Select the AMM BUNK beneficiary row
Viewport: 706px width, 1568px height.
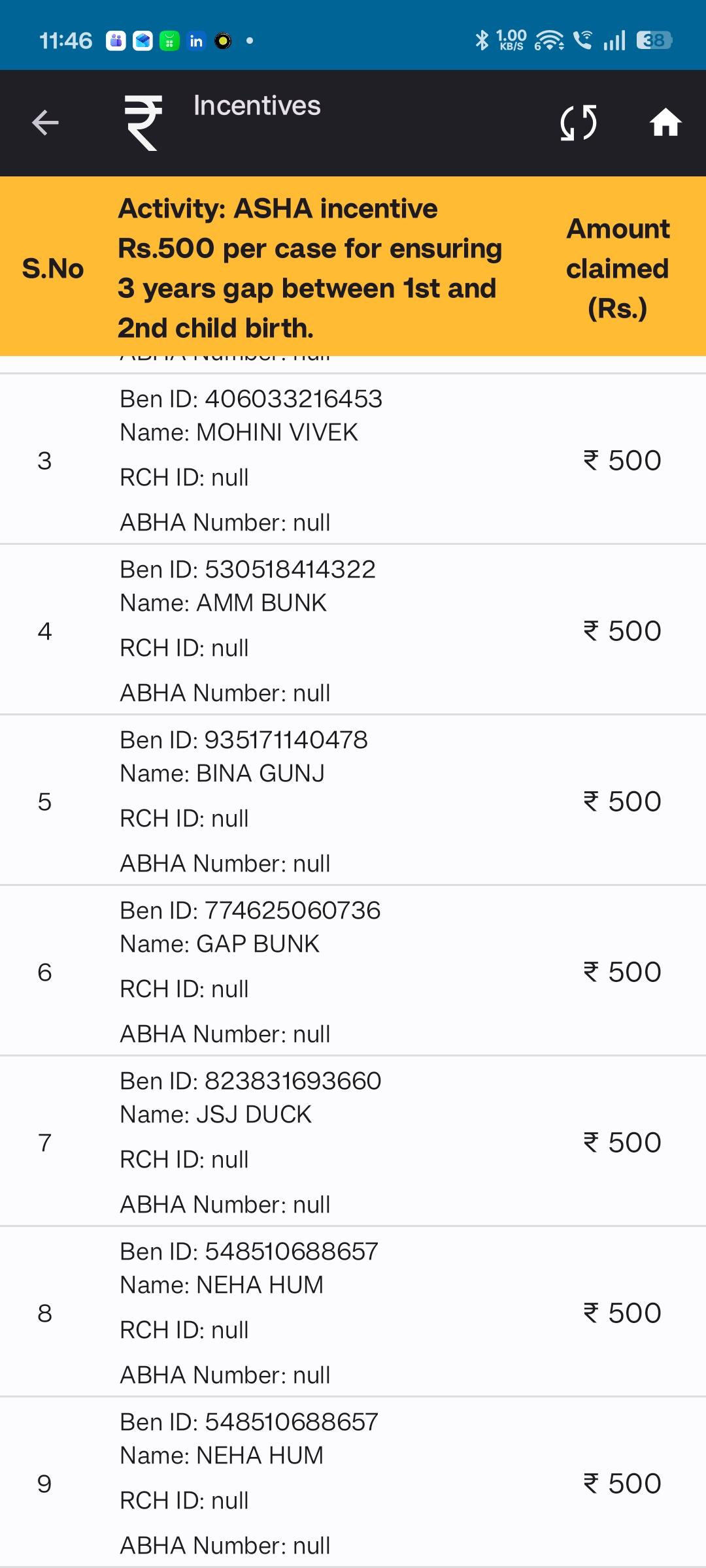(x=353, y=630)
